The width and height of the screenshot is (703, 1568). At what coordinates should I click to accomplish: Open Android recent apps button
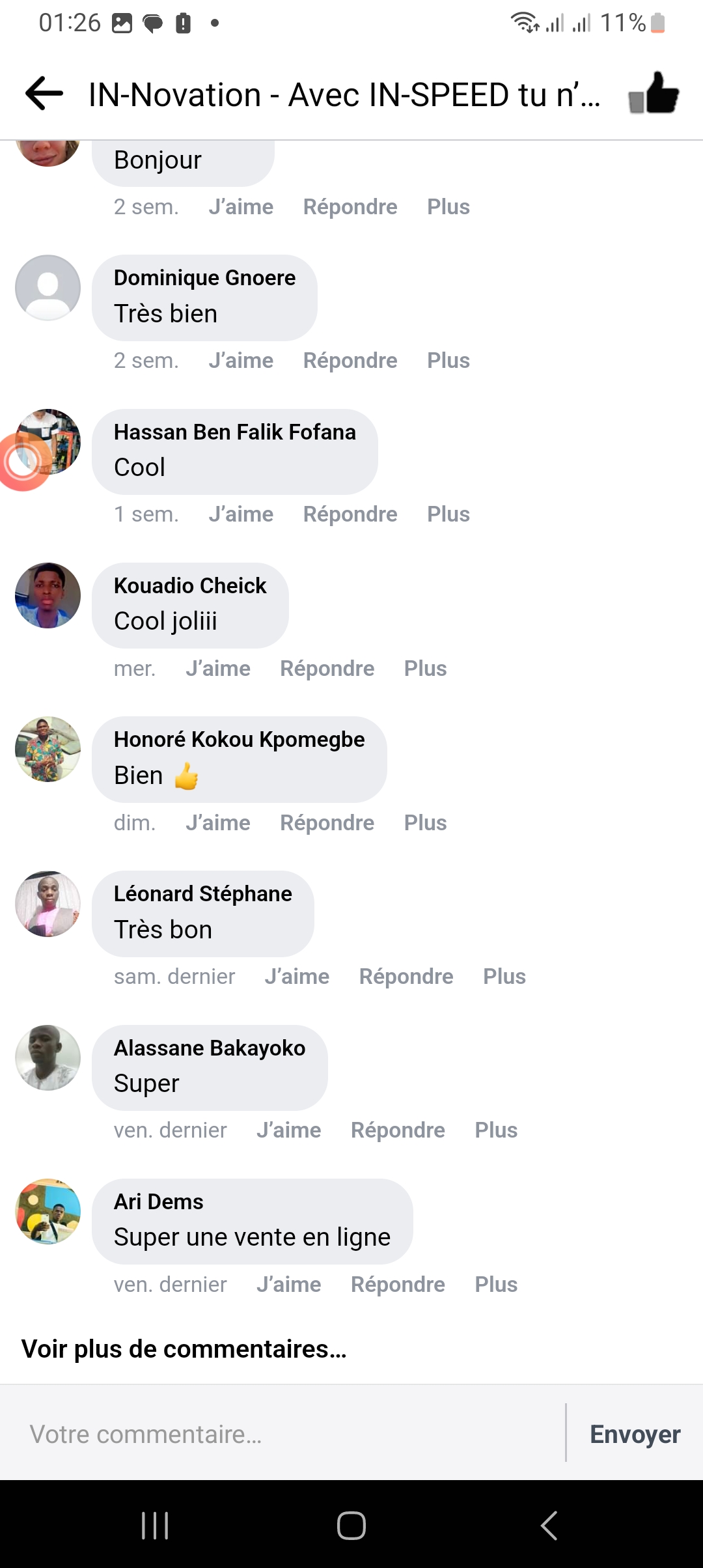pos(155,1525)
